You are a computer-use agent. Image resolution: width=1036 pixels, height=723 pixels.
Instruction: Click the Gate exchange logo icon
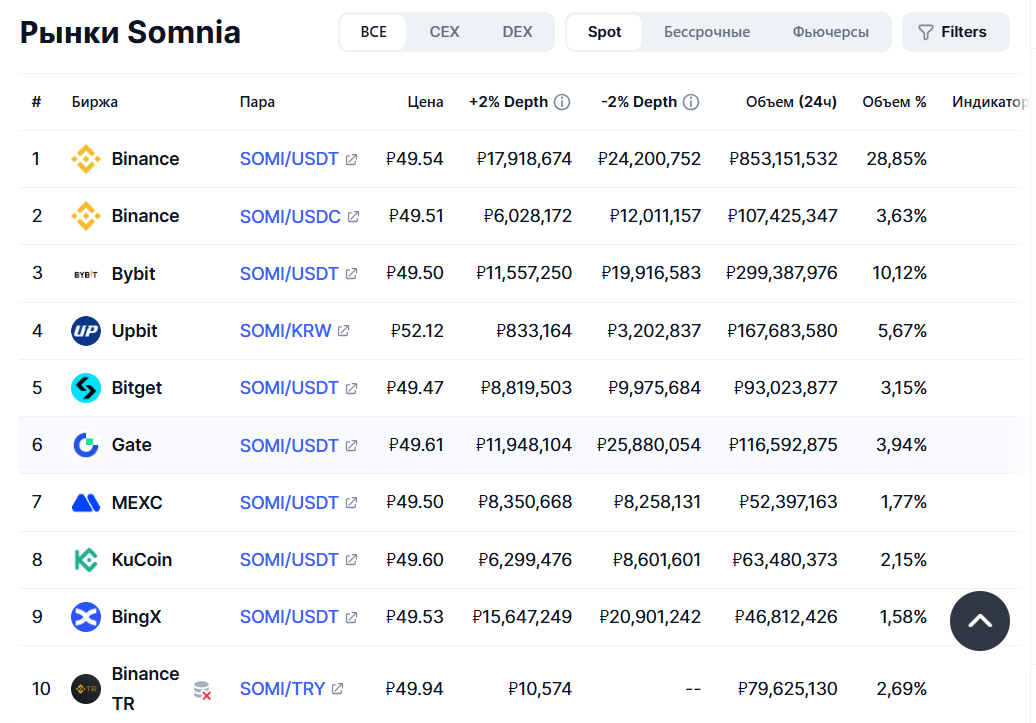pos(86,445)
